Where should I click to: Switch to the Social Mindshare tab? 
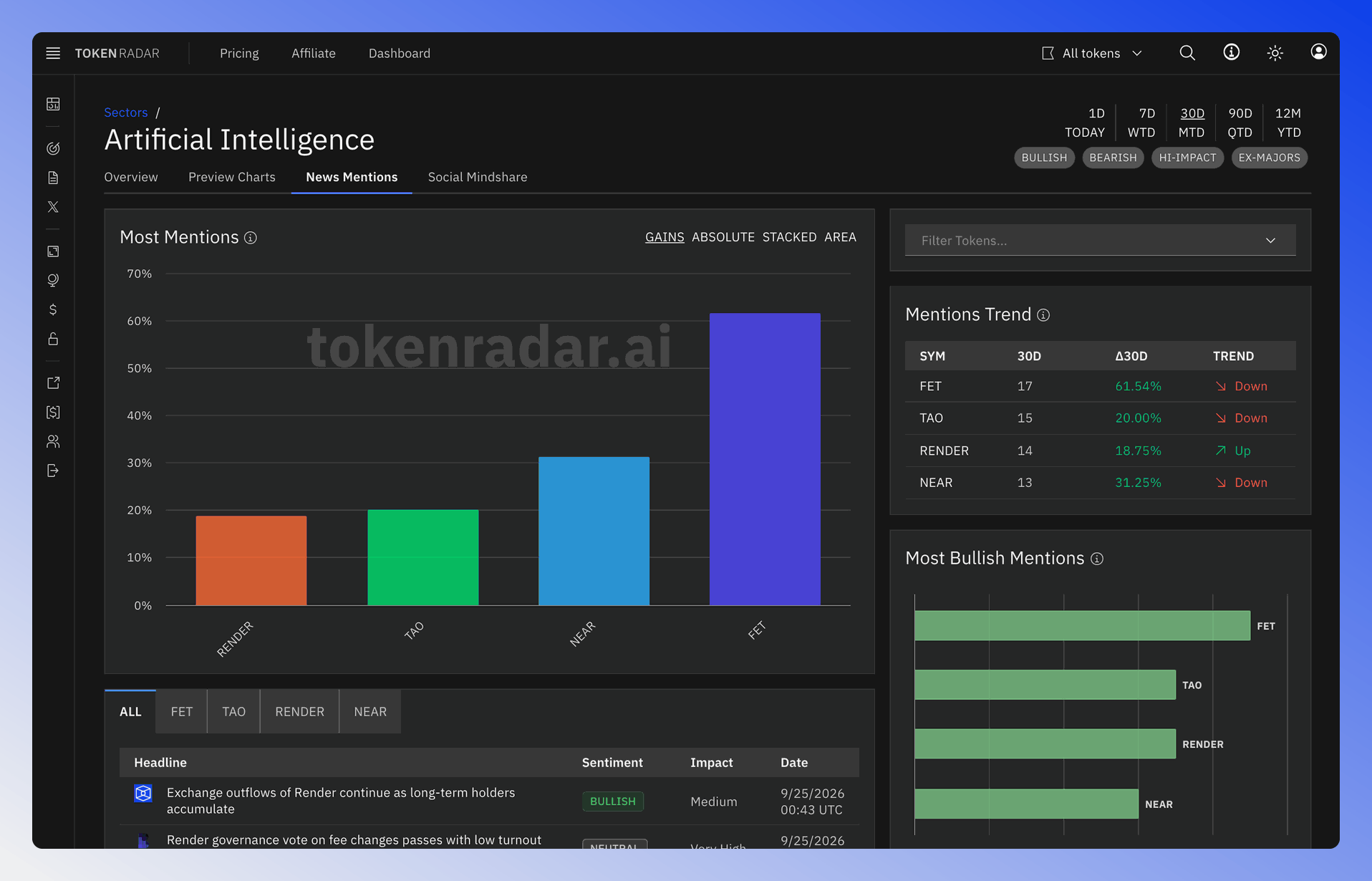pyautogui.click(x=477, y=177)
